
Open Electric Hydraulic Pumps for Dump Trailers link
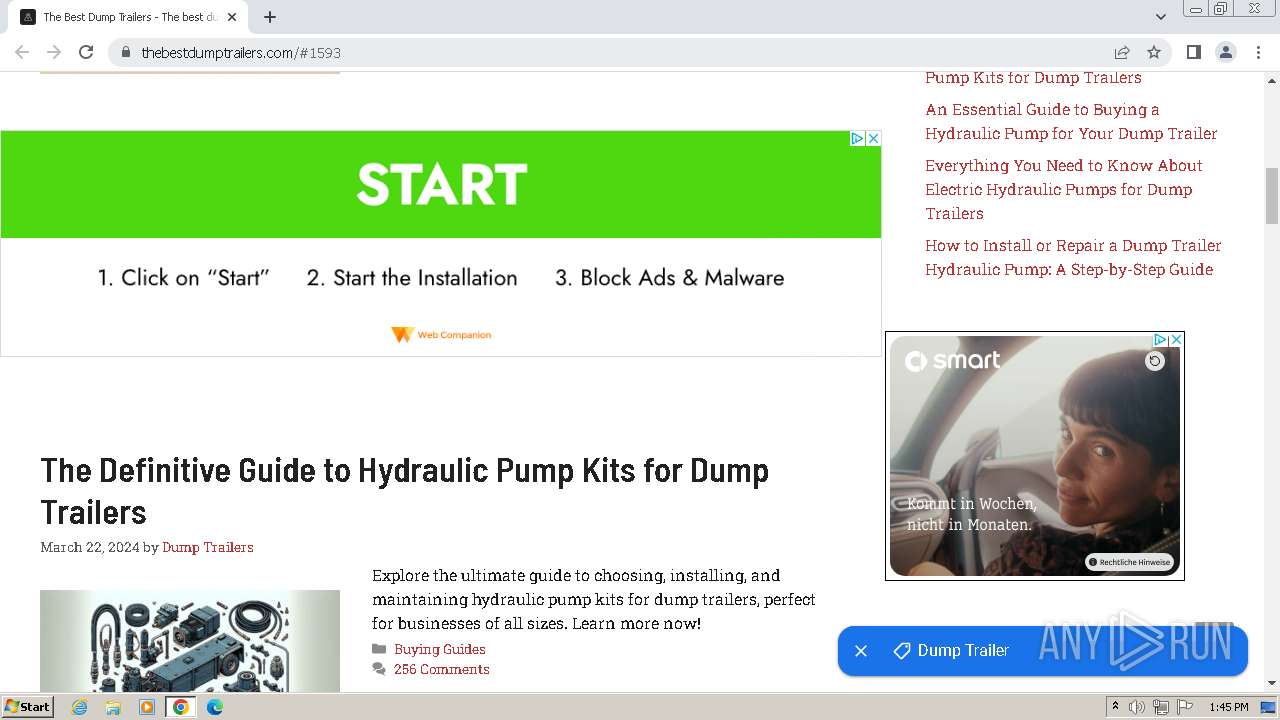(1064, 190)
